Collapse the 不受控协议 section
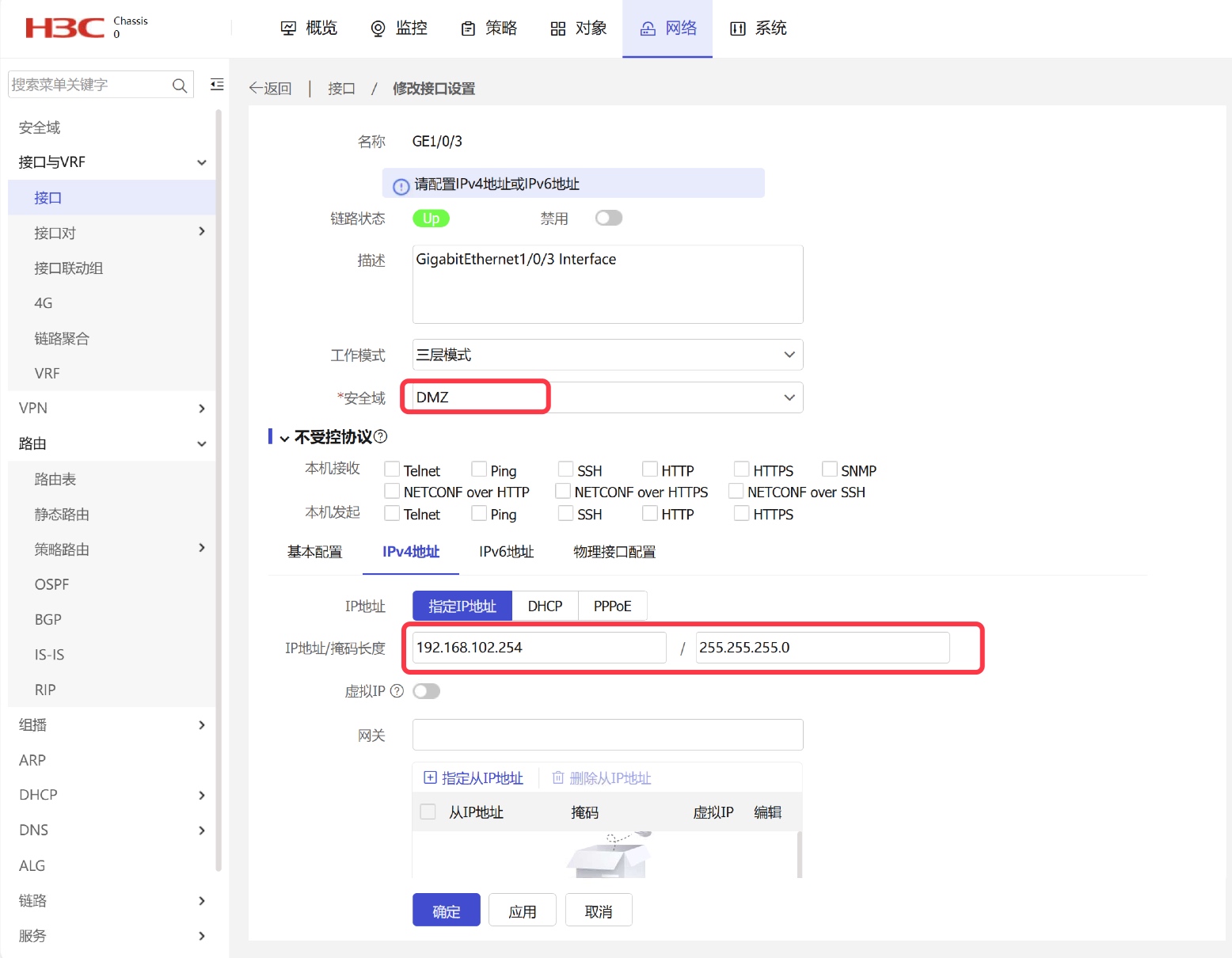Viewport: 1232px width, 958px height. (x=284, y=438)
